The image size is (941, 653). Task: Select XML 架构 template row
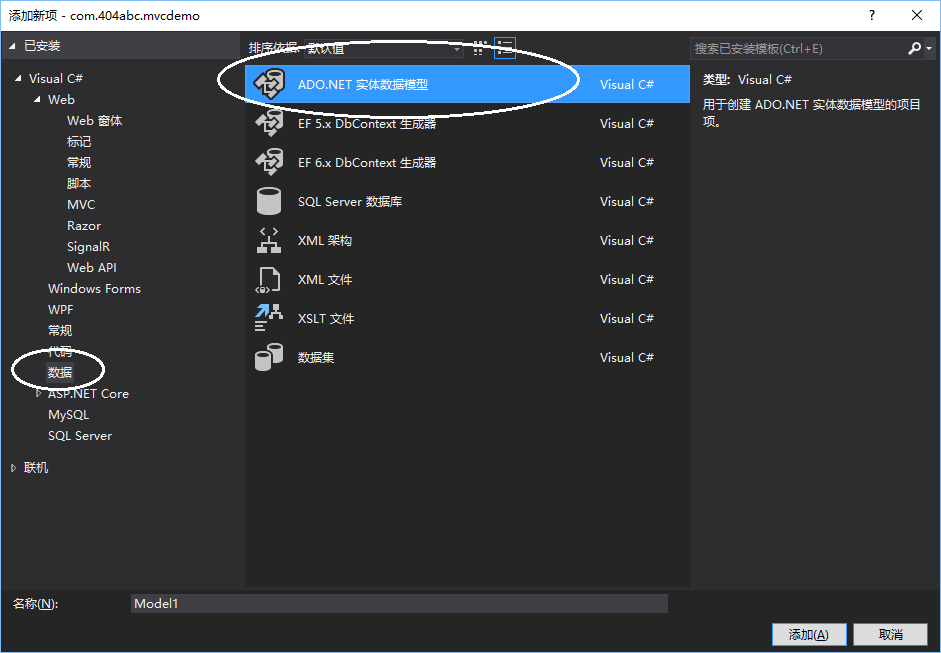pyautogui.click(x=467, y=240)
